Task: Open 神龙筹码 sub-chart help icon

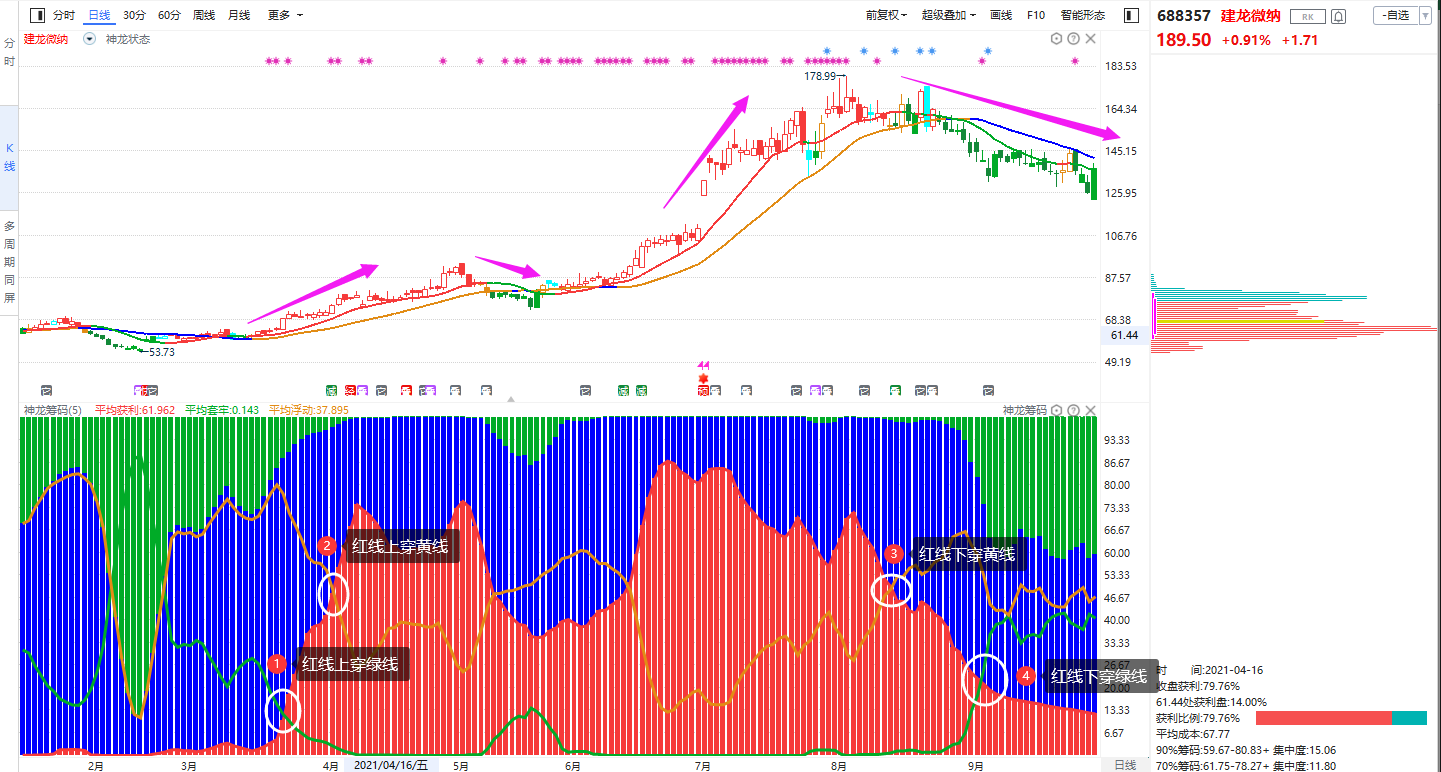Action: (1073, 410)
